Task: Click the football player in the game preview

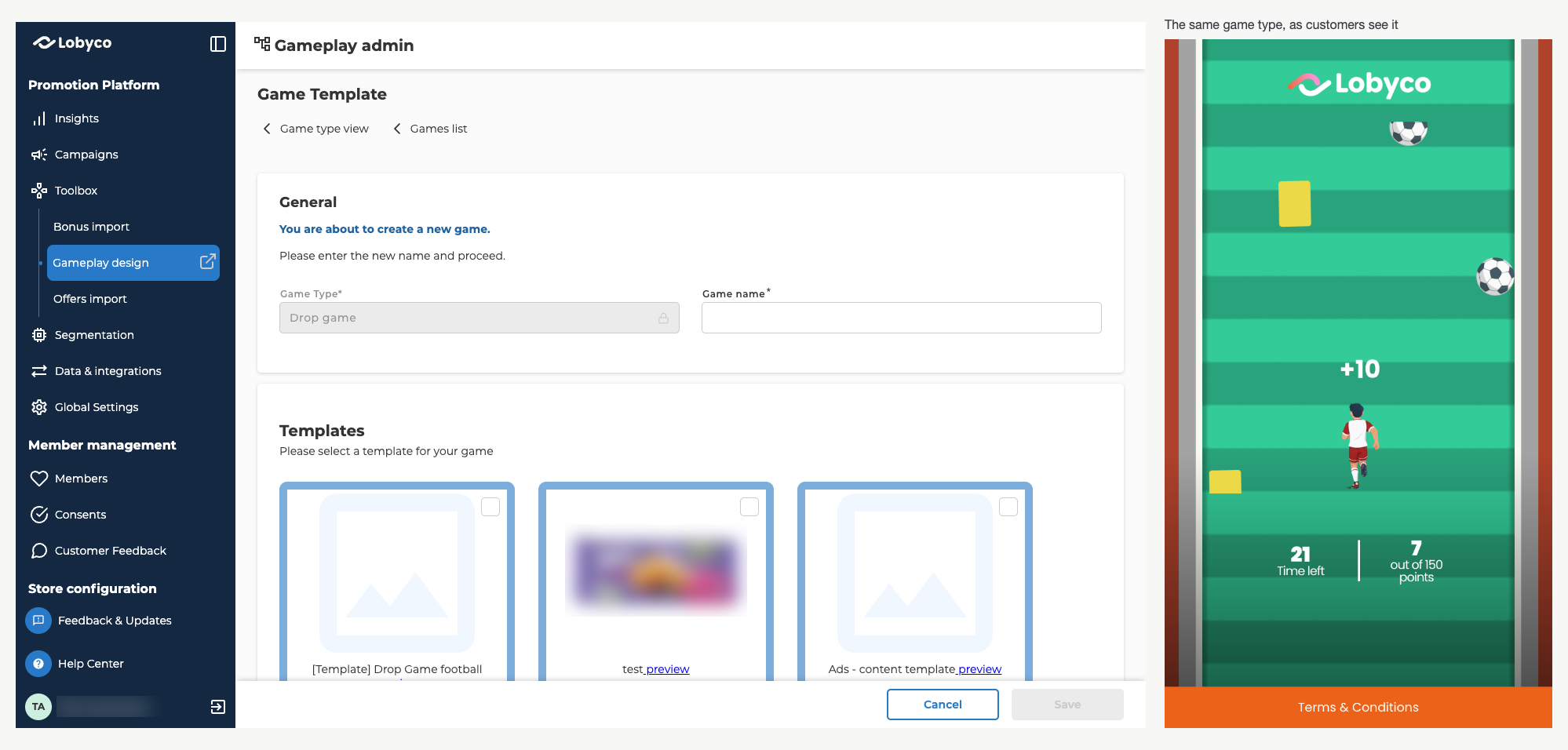Action: (x=1358, y=446)
